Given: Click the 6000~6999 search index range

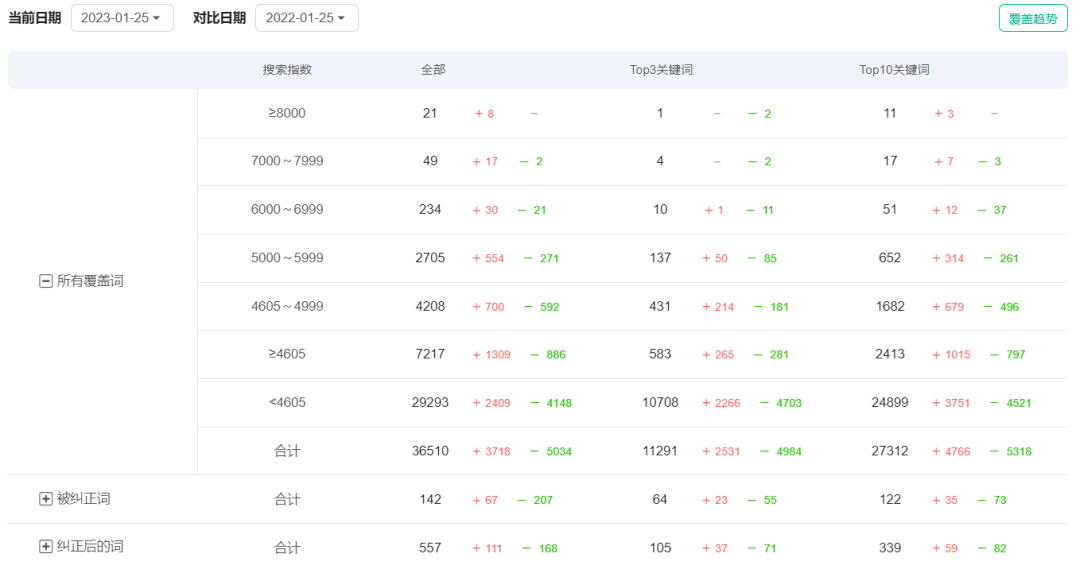Looking at the screenshot, I should coord(287,210).
